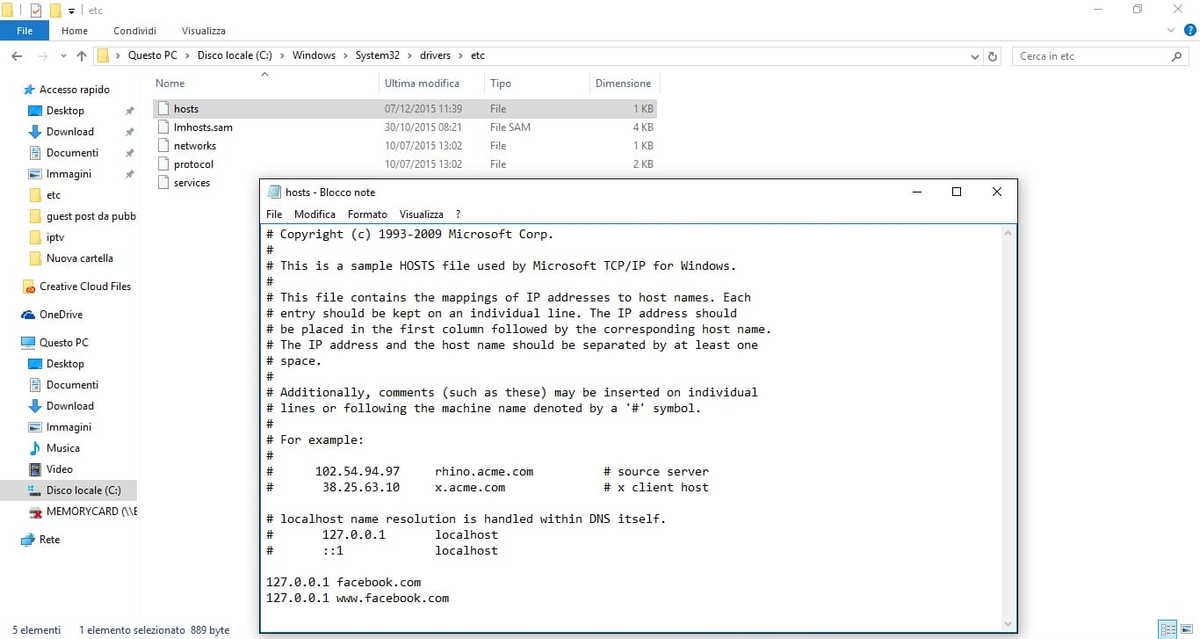Image resolution: width=1200 pixels, height=639 pixels.
Task: Open pinned Documenti under Accesso rapido
Action: tap(72, 152)
